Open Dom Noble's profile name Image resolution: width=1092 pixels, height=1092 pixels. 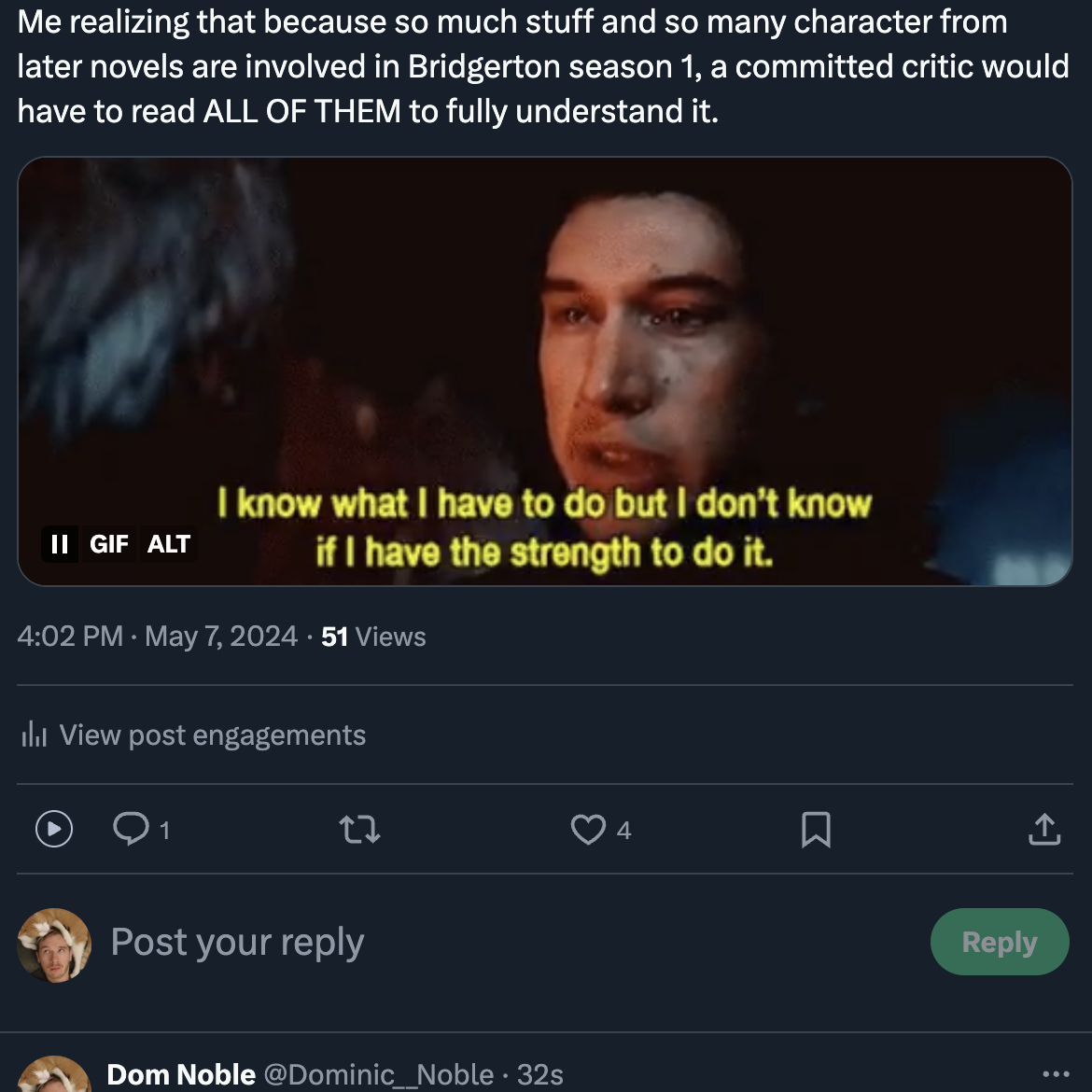pos(181,1074)
